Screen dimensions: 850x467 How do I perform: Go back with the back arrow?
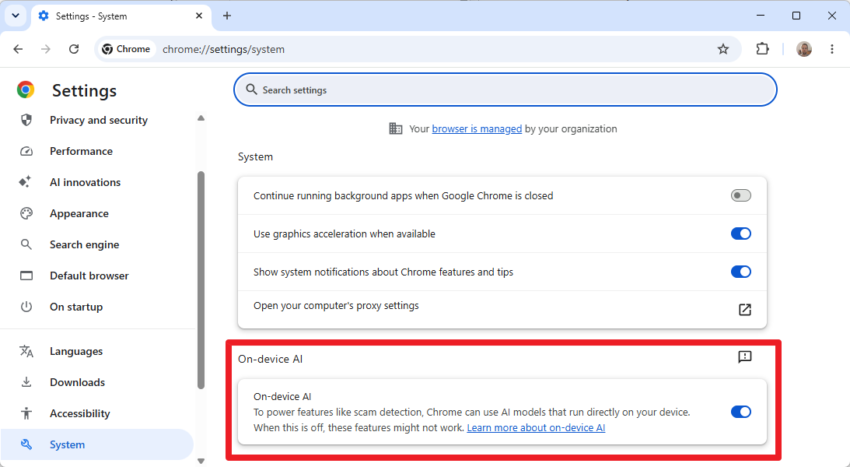[x=18, y=49]
